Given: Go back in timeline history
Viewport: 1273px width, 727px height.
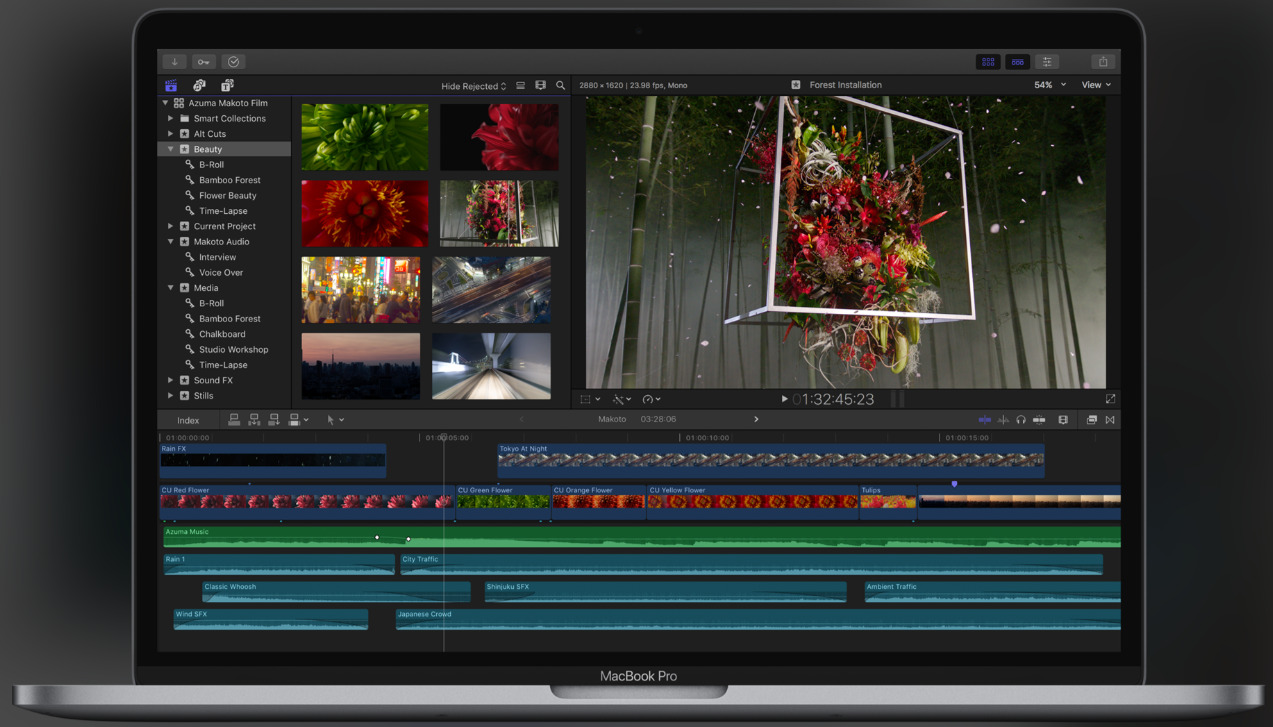Looking at the screenshot, I should click(x=521, y=420).
